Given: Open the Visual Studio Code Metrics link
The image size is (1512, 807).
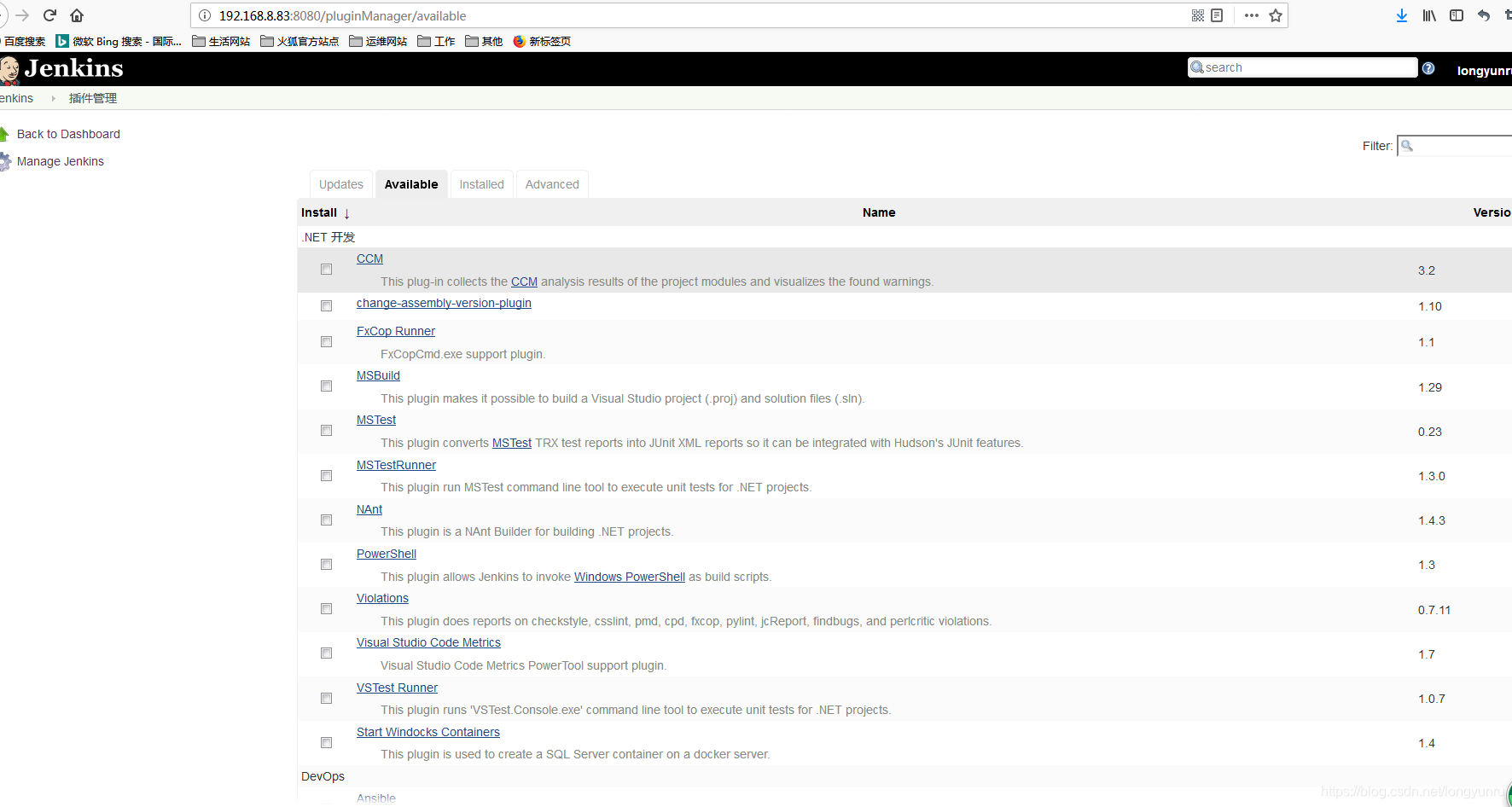Looking at the screenshot, I should click(x=428, y=642).
